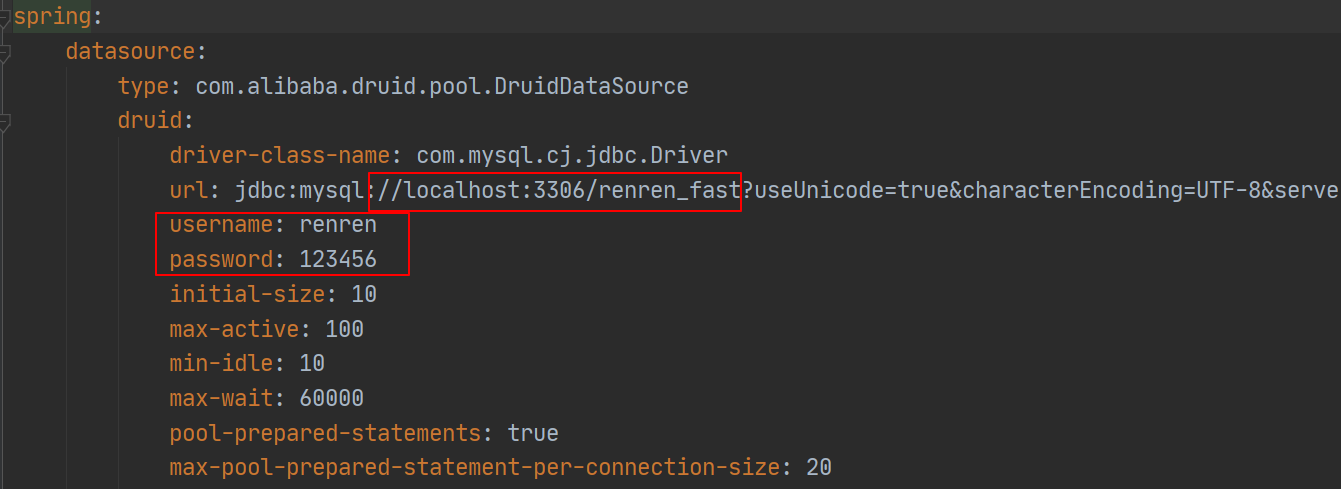Screen dimensions: 1341x489
Task: Click the max-pool-prepared-statement-per-connection-size key
Action: [x=474, y=468]
